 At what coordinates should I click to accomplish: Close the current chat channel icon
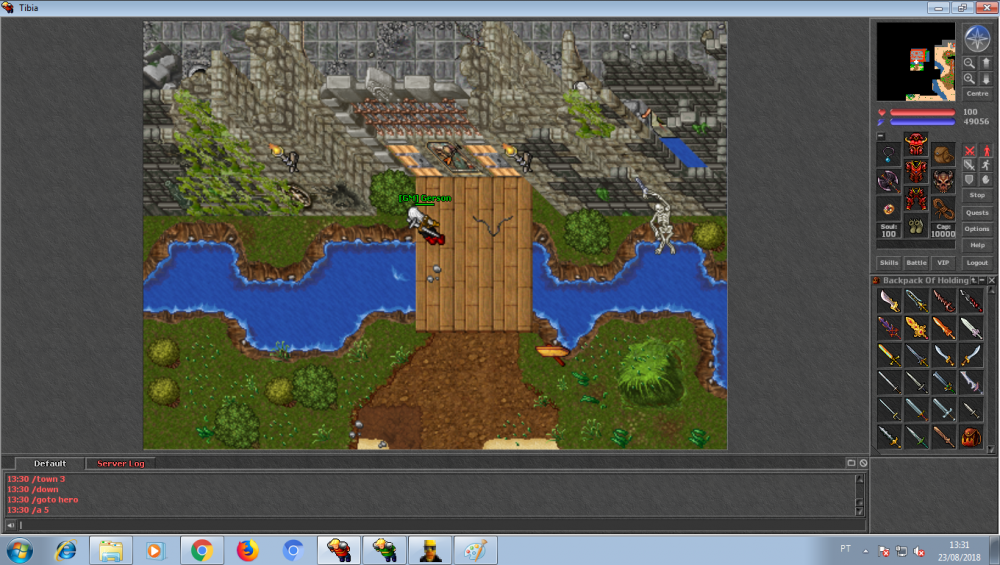863,463
